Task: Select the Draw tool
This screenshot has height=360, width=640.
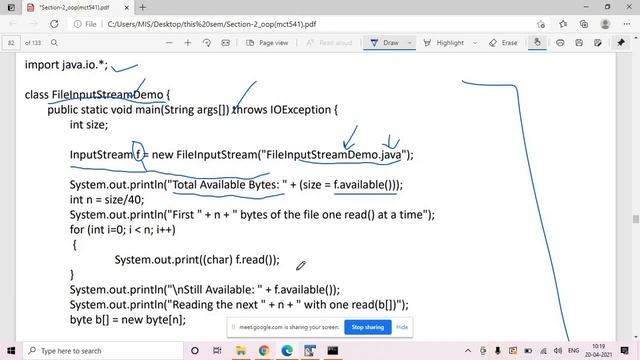Action: coord(384,42)
